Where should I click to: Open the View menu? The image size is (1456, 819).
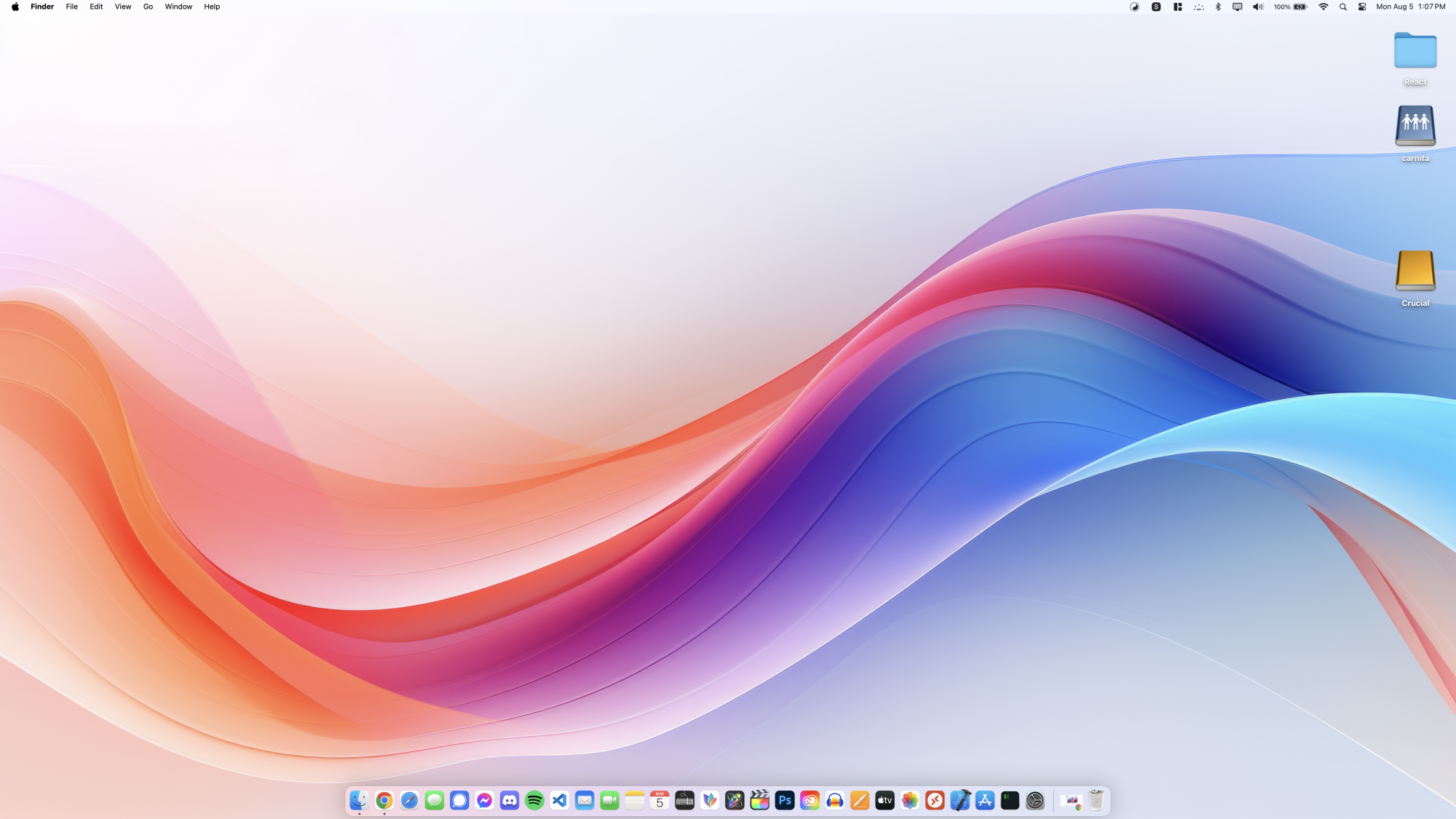pos(123,7)
